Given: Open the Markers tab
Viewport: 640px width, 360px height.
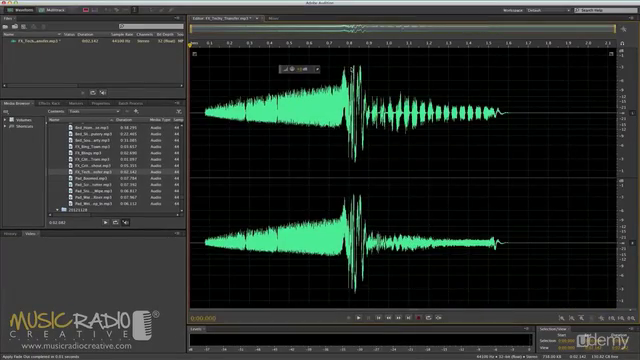Looking at the screenshot, I should coord(76,103).
